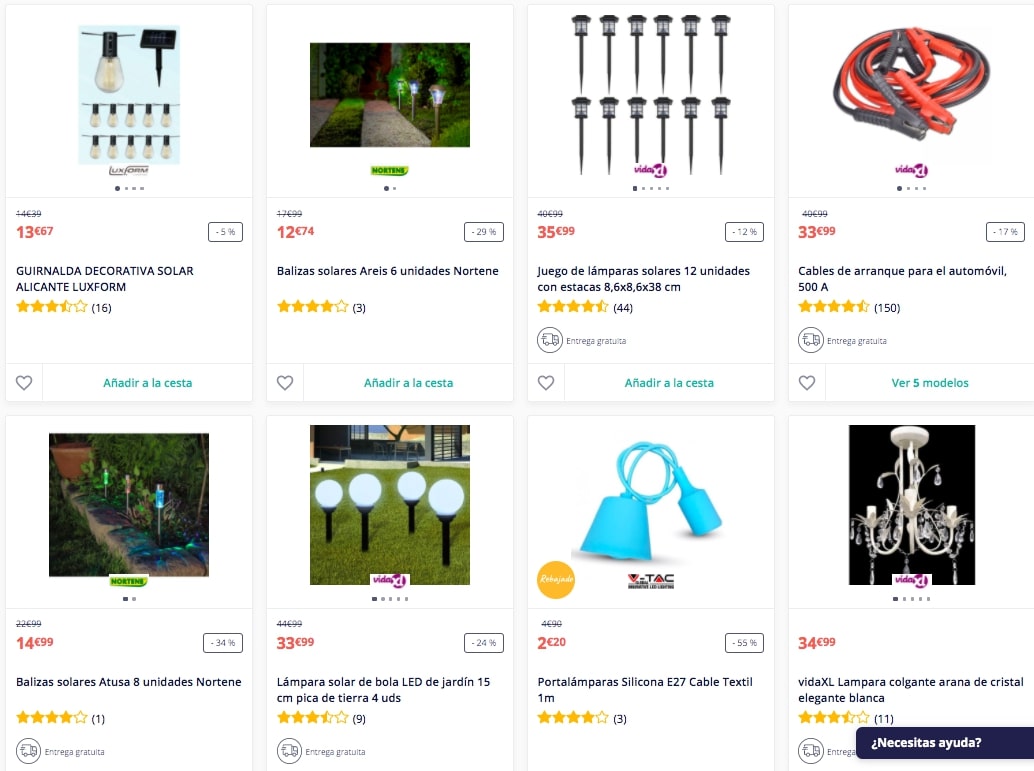The width and height of the screenshot is (1034, 771).
Task: View 5 models of jumper cables
Action: pyautogui.click(x=930, y=383)
